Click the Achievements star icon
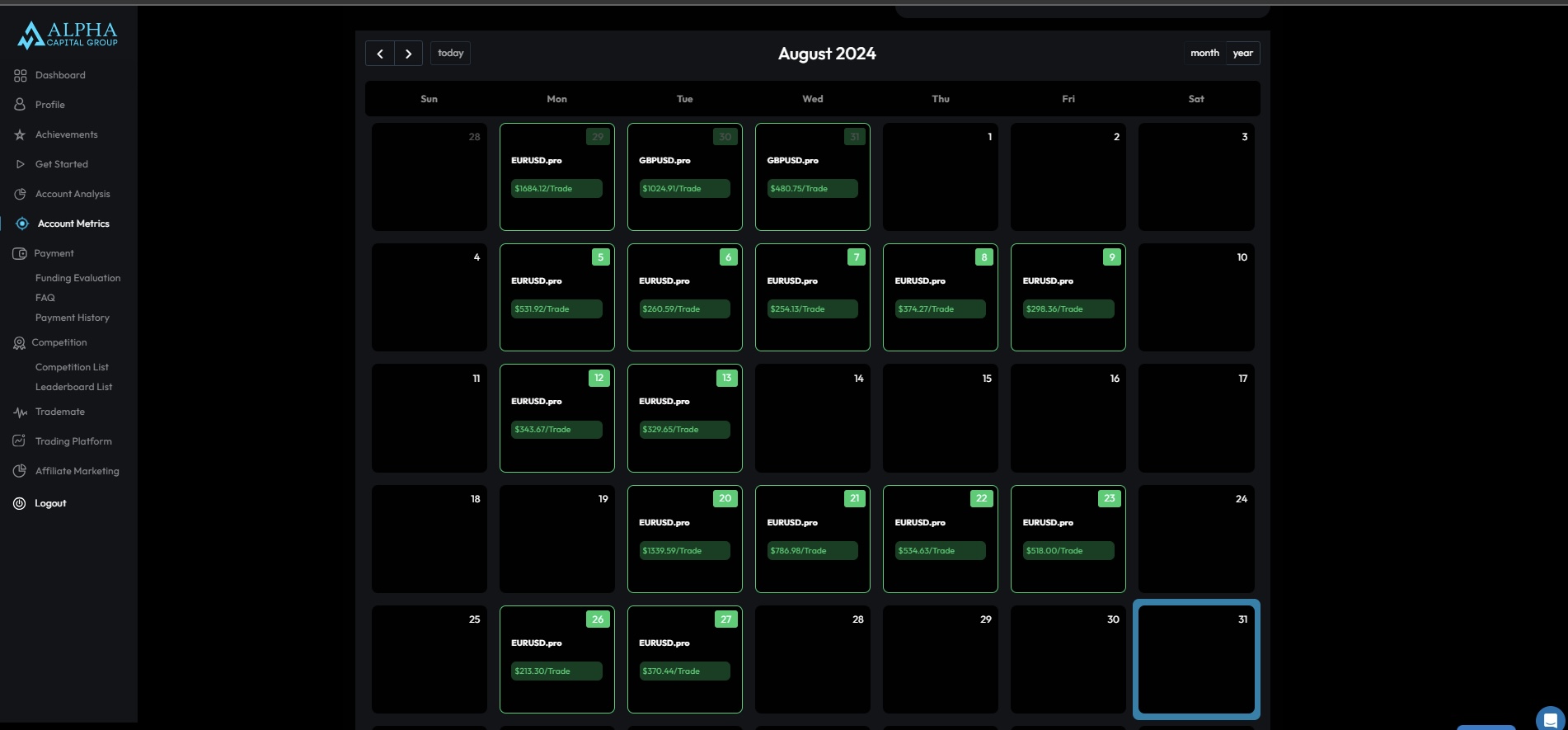This screenshot has height=730, width=1568. [x=21, y=134]
